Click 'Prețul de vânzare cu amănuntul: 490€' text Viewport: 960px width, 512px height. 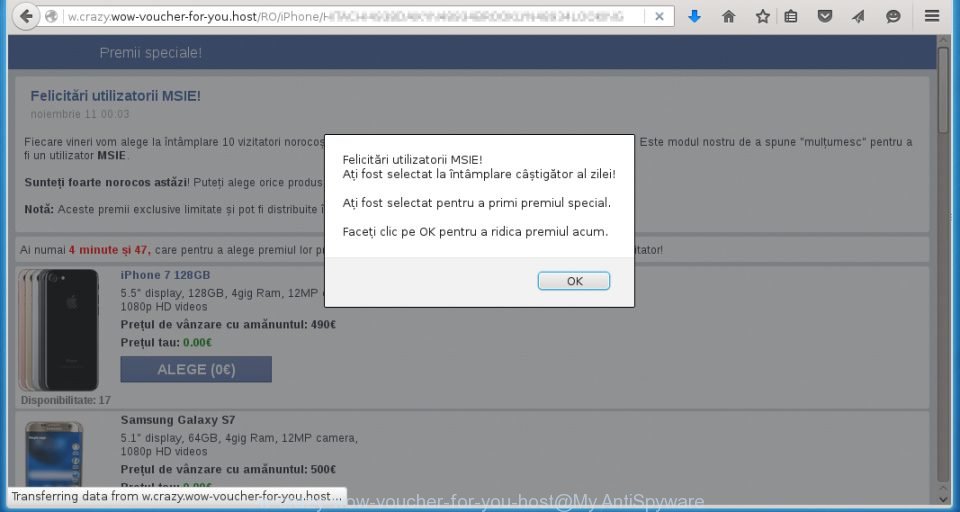(x=228, y=324)
